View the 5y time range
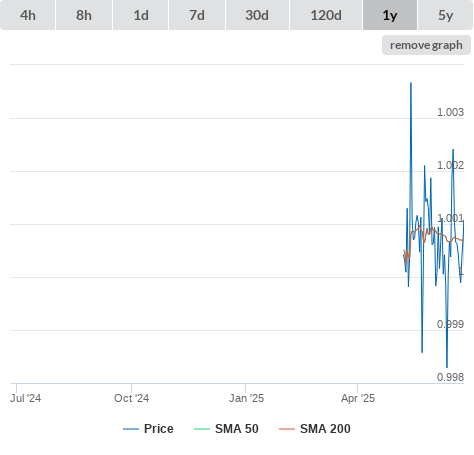474x455 pixels. (446, 15)
